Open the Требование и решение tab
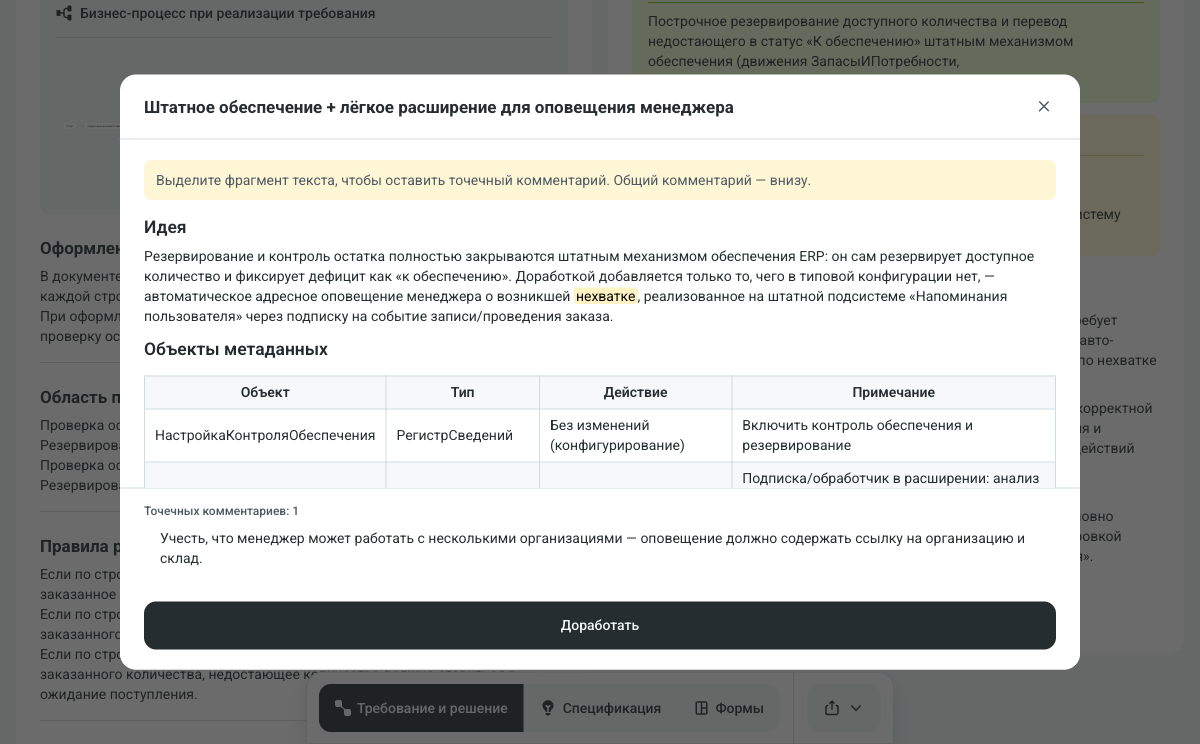This screenshot has width=1200, height=744. (x=421, y=708)
